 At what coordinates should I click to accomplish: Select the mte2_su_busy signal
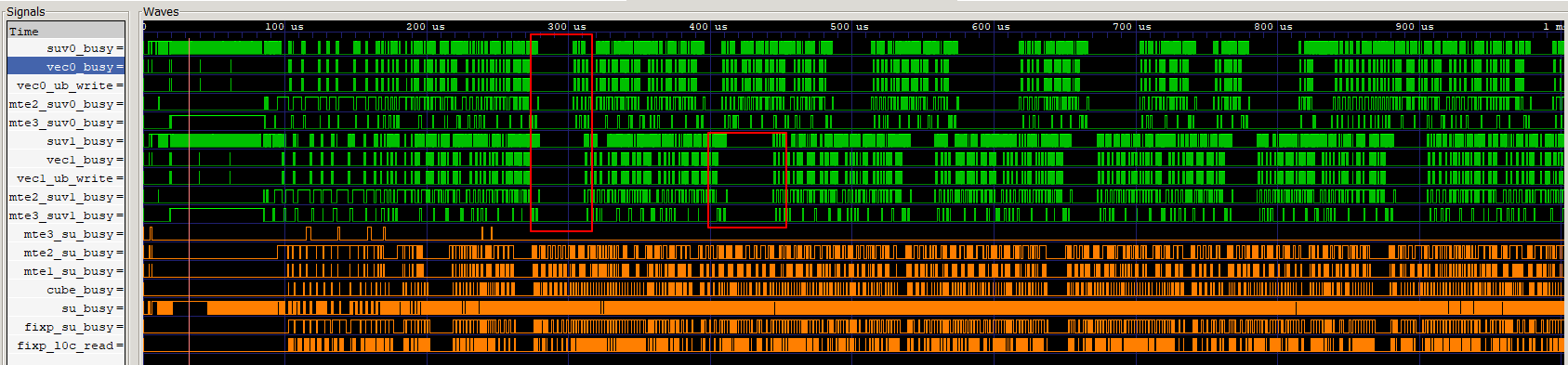tap(66, 253)
